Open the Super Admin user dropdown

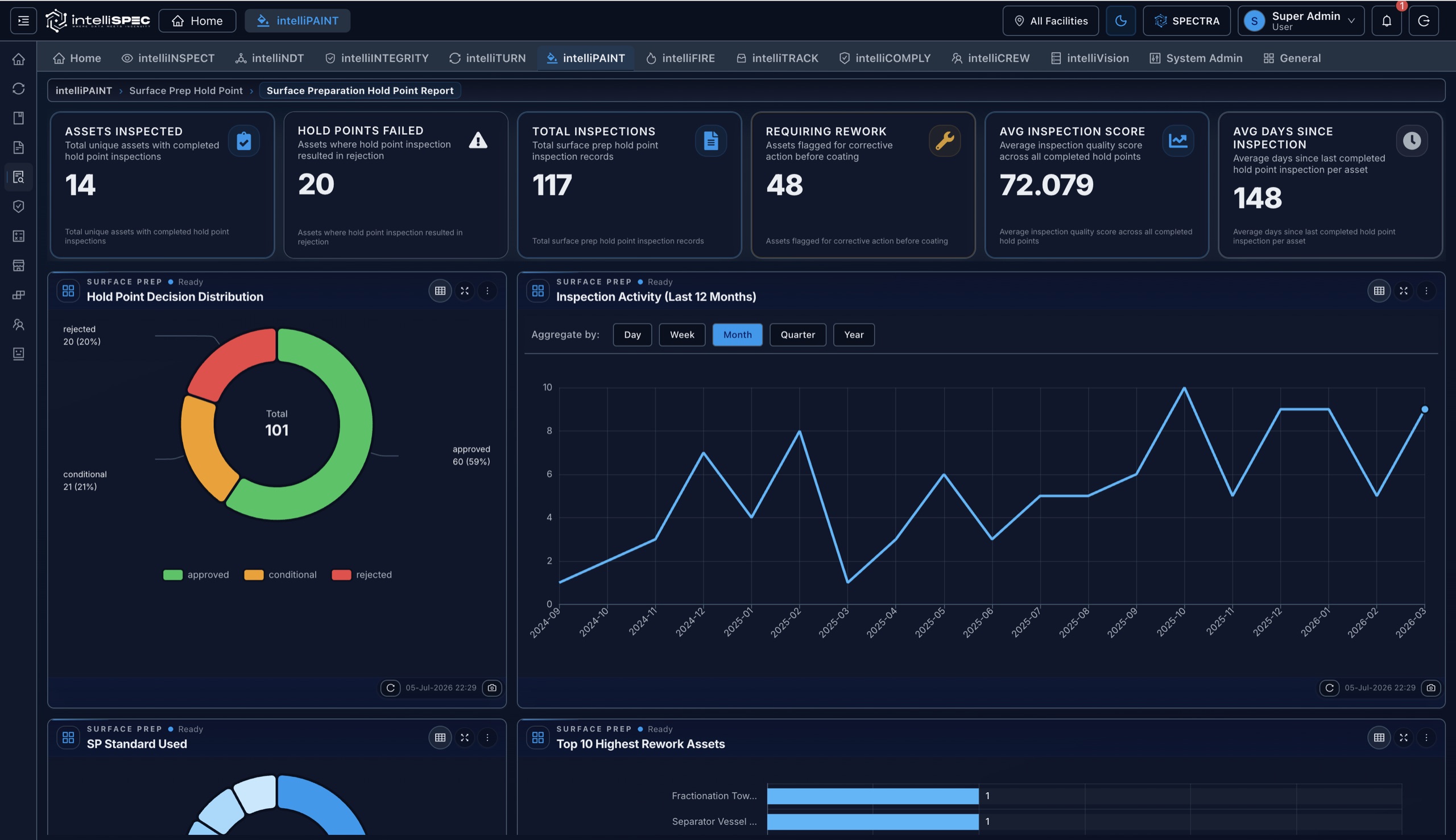[1300, 21]
